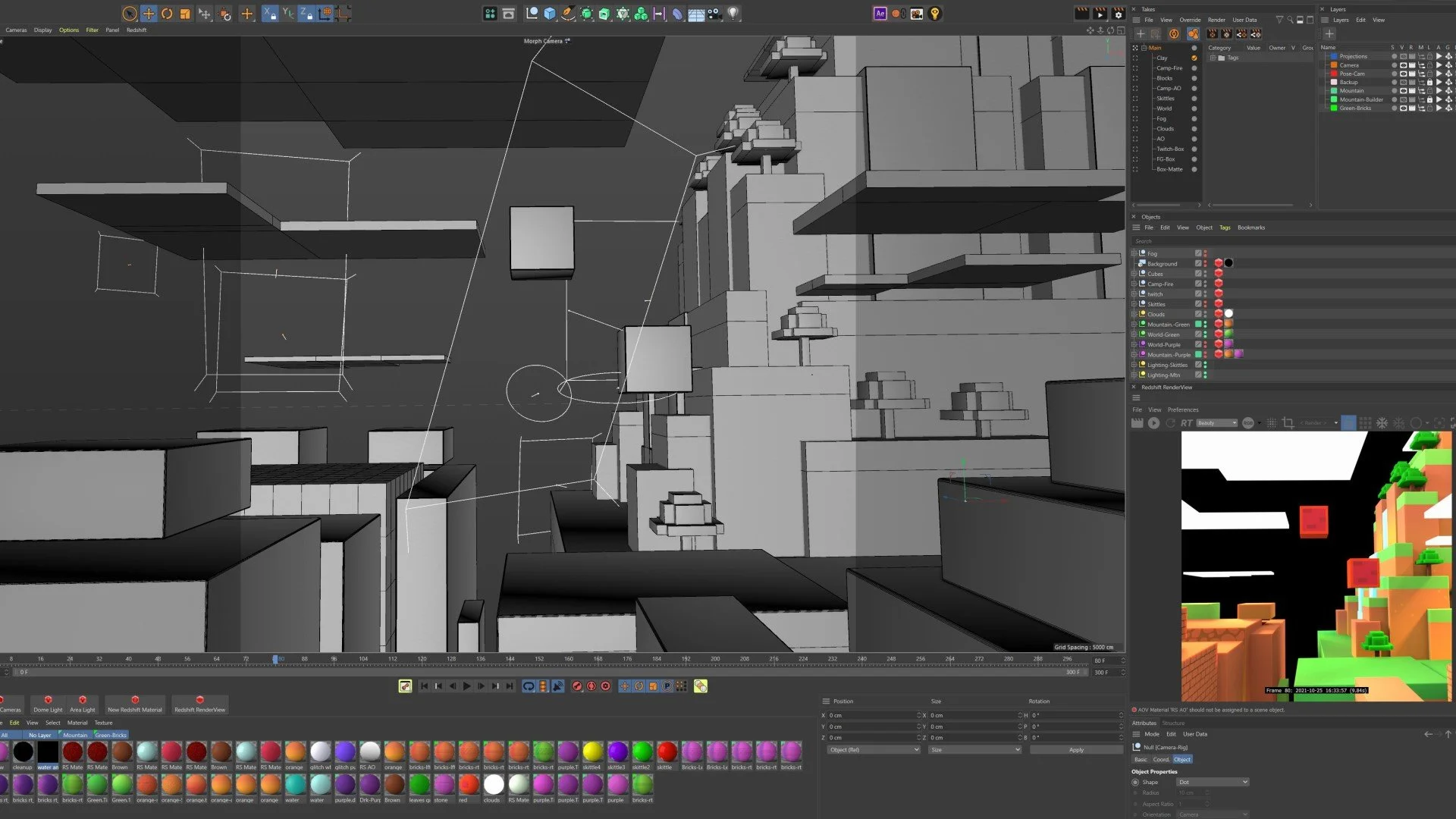
Task: Click the Cube primitive icon
Action: [x=550, y=14]
